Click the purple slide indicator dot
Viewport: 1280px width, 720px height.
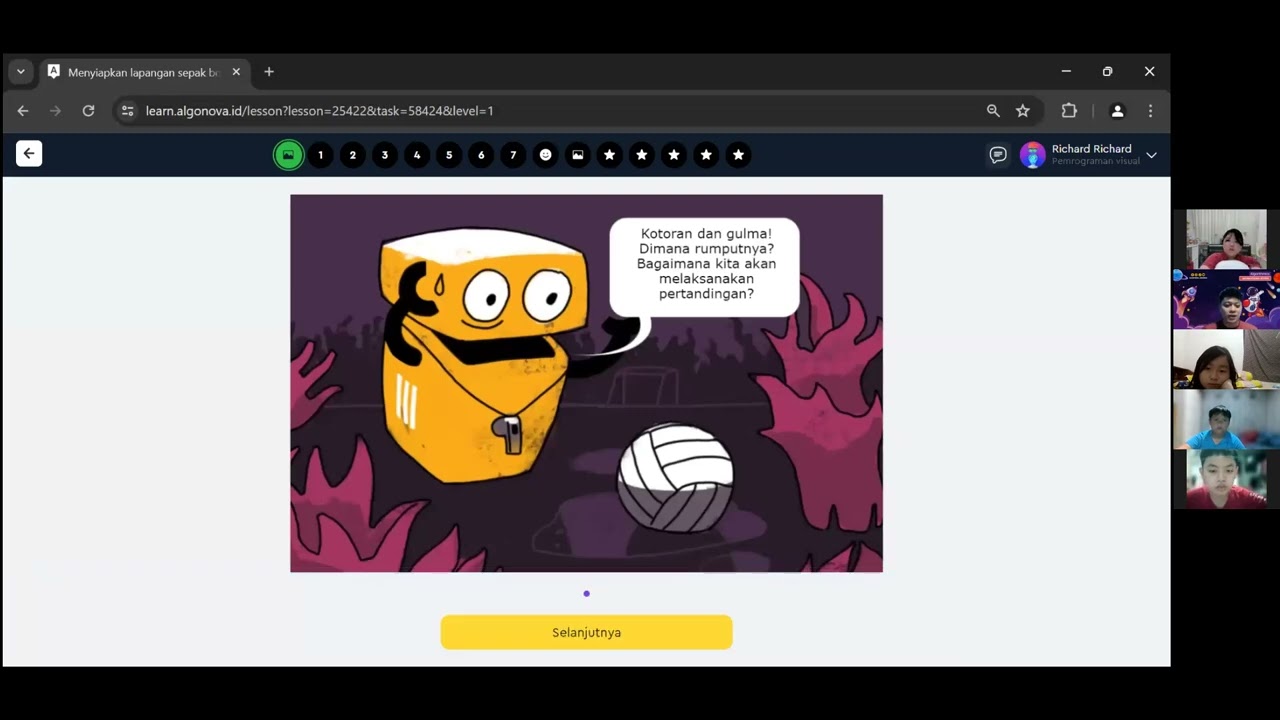point(586,594)
